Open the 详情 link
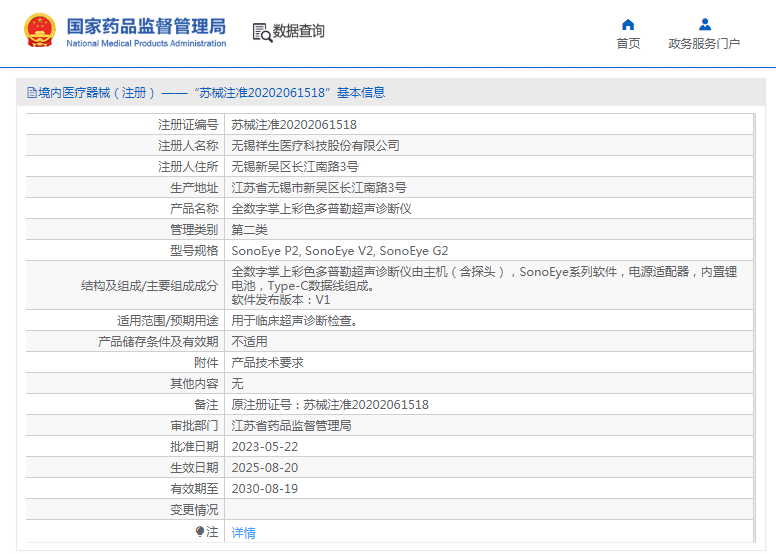 (244, 533)
